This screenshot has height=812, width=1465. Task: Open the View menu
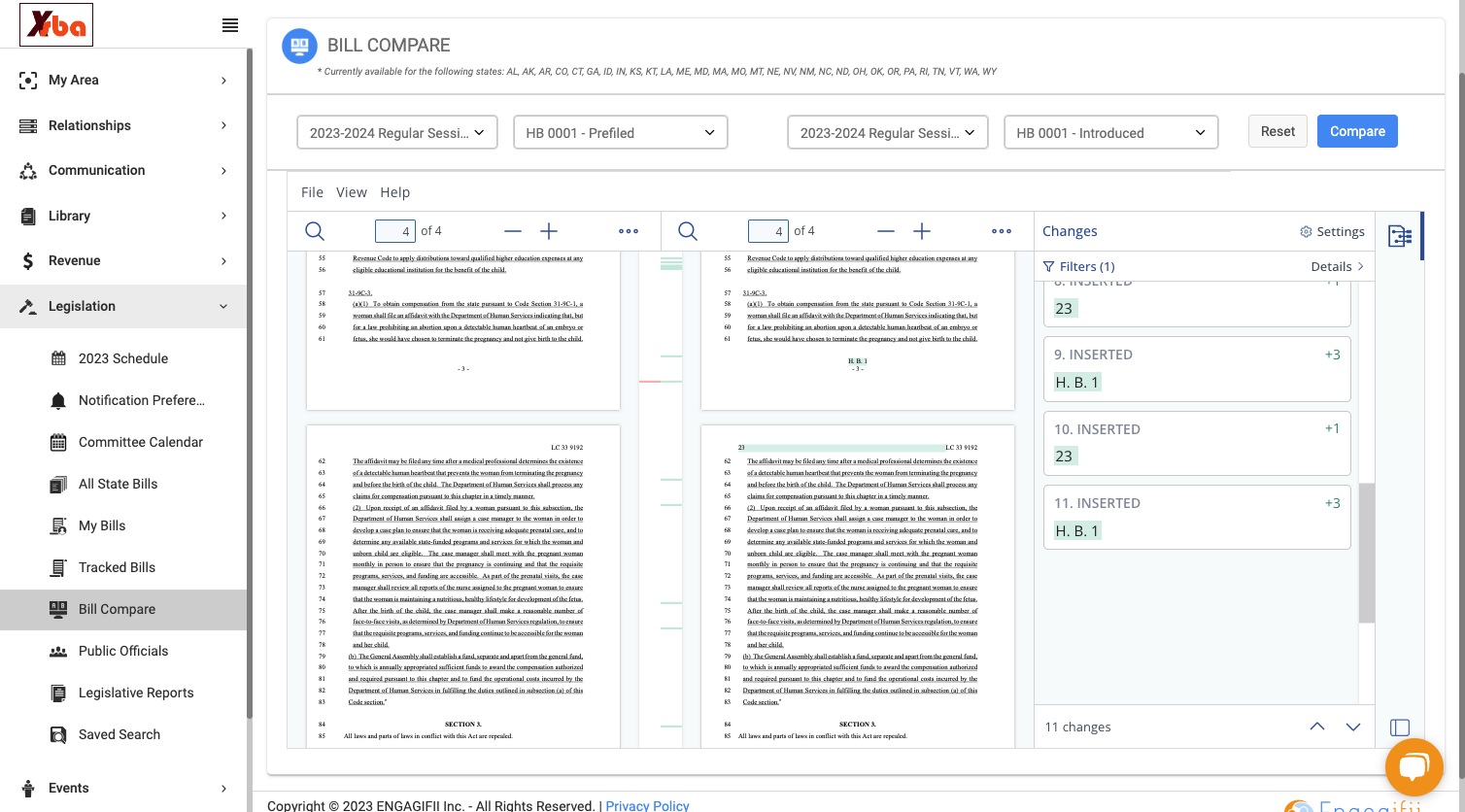(x=352, y=192)
